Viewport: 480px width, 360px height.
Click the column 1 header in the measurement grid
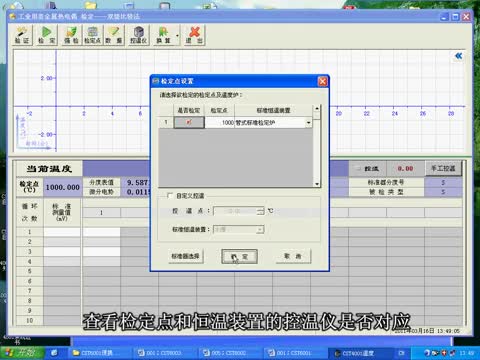click(101, 212)
